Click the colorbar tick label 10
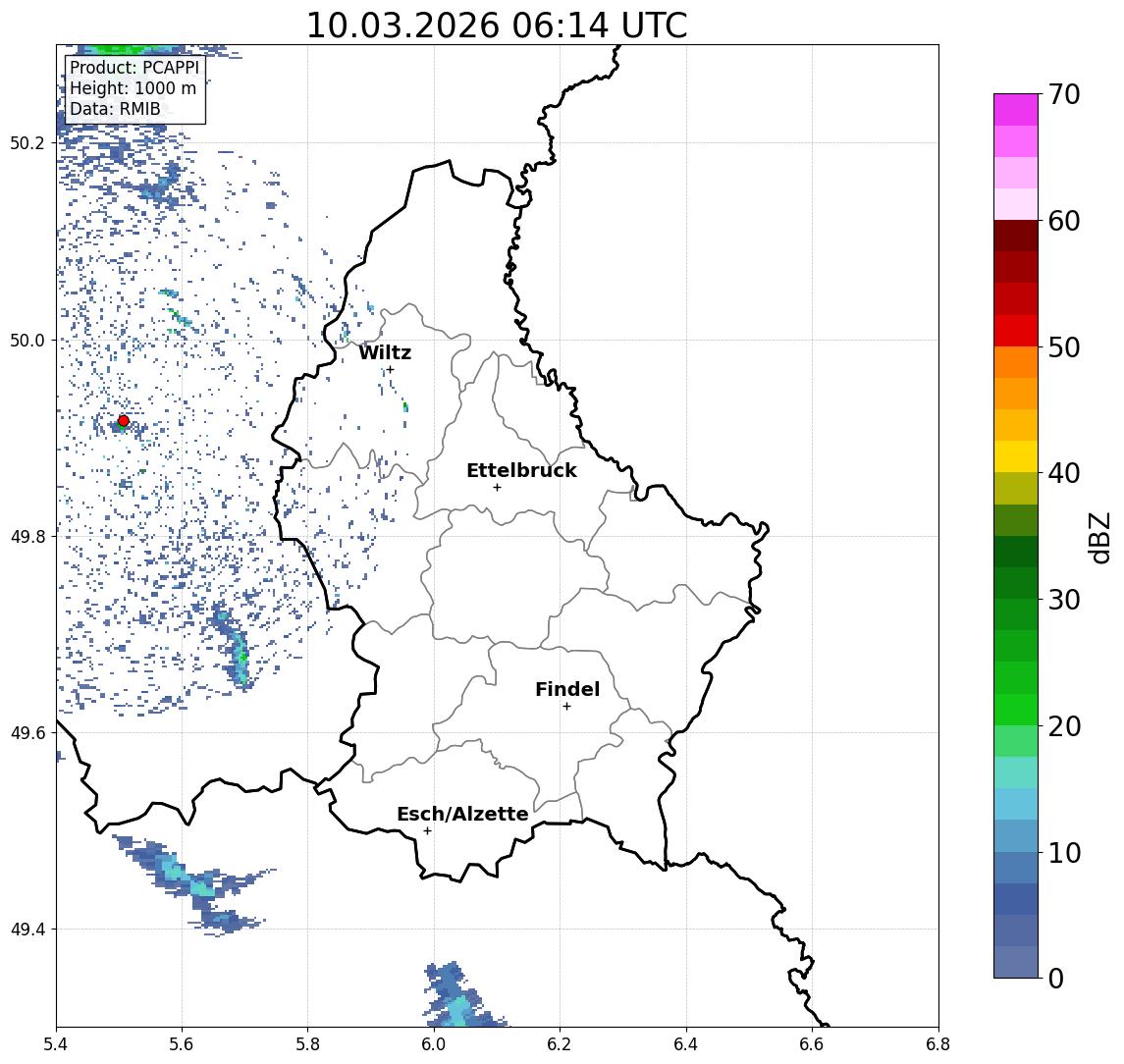1124x1064 pixels. pos(1063,852)
